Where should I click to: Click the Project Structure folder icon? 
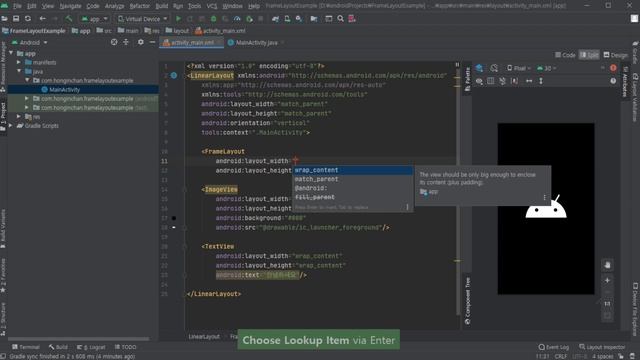click(314, 19)
